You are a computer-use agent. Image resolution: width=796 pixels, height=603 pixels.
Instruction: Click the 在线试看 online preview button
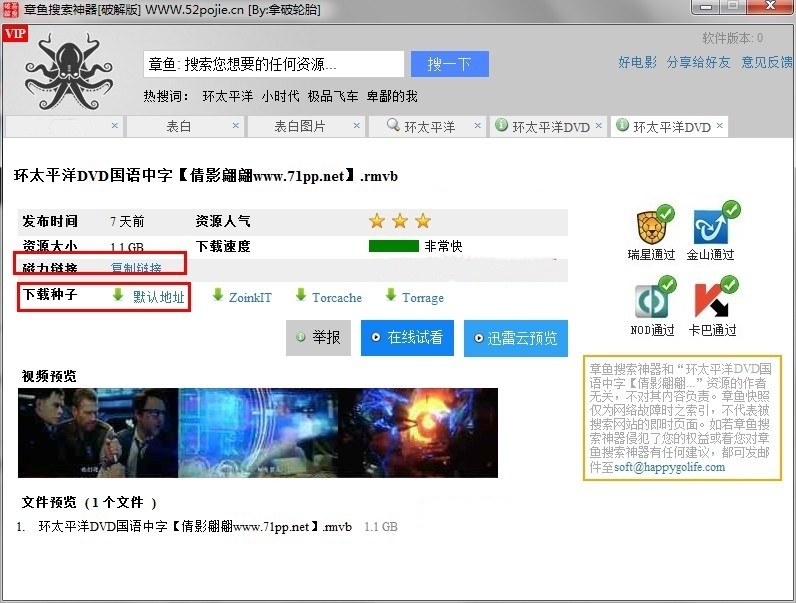click(407, 338)
